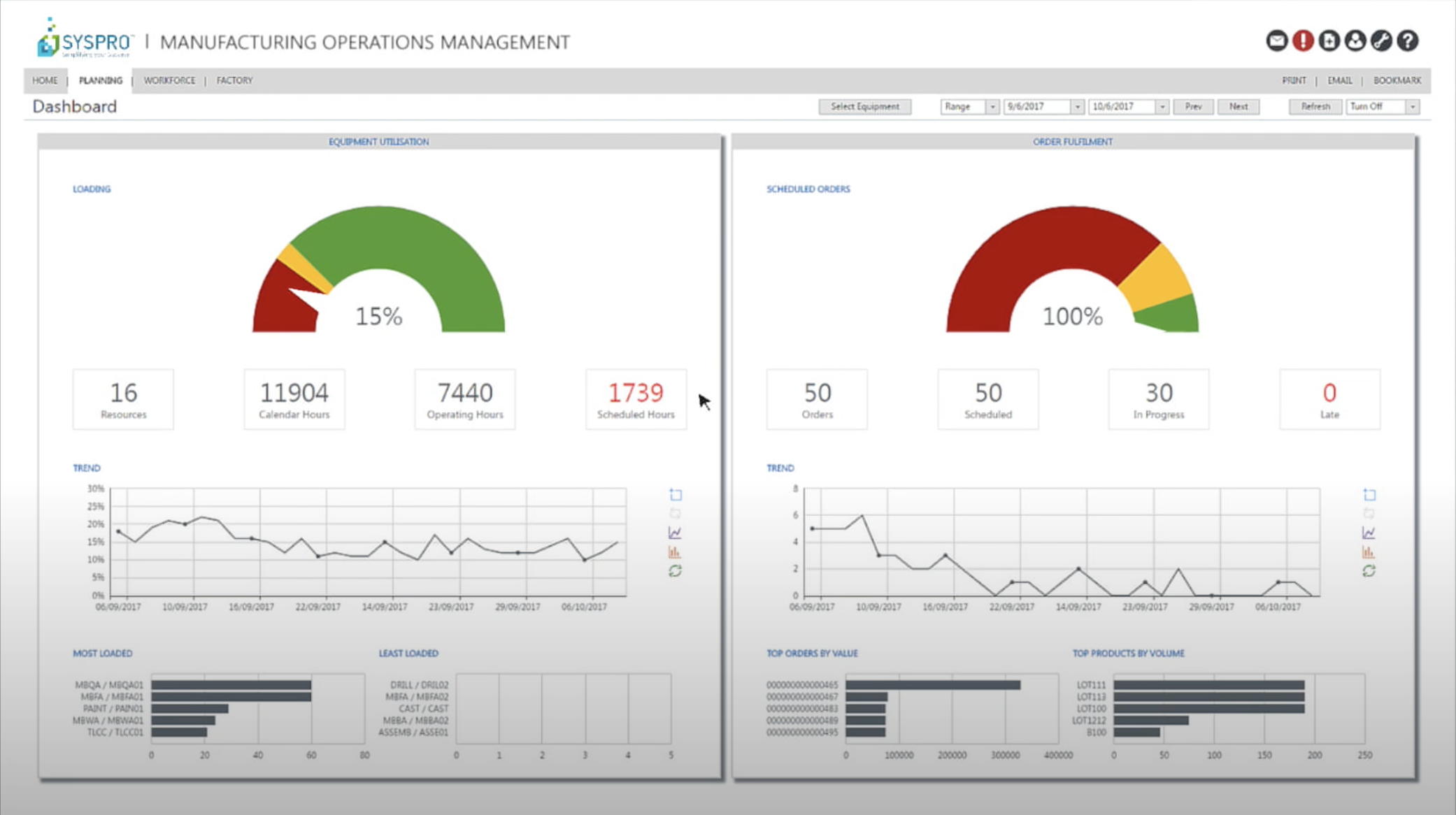
Task: Switch Equipment Utilisation trend to line chart view
Action: pyautogui.click(x=675, y=531)
